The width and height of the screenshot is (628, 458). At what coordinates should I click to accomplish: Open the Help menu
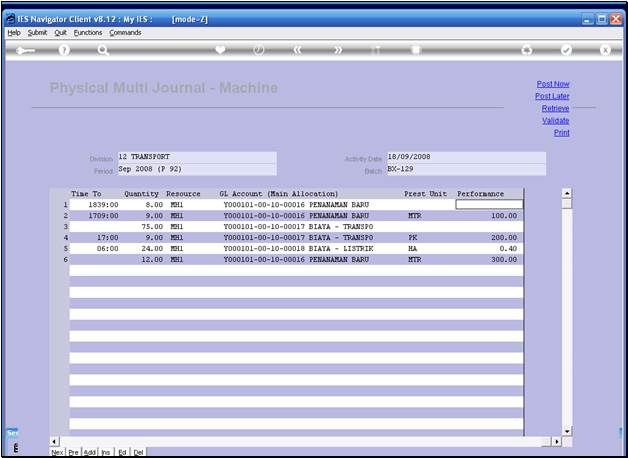coord(14,33)
